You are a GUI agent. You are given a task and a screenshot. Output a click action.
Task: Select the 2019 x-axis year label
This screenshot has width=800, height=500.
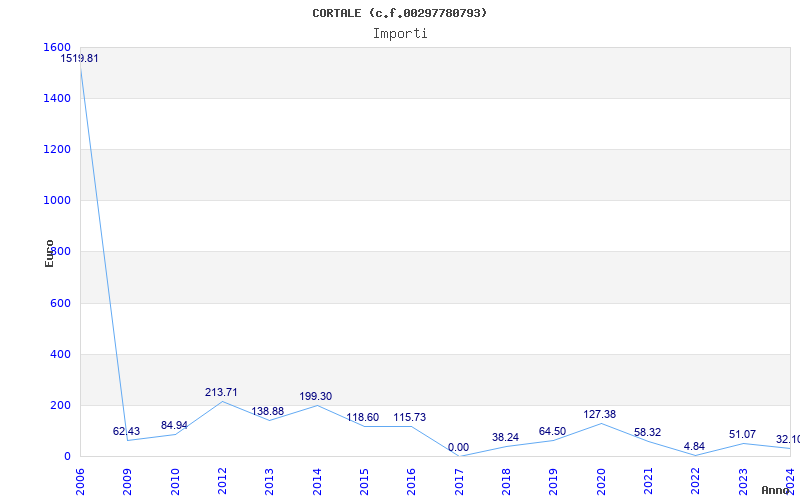pos(554,482)
